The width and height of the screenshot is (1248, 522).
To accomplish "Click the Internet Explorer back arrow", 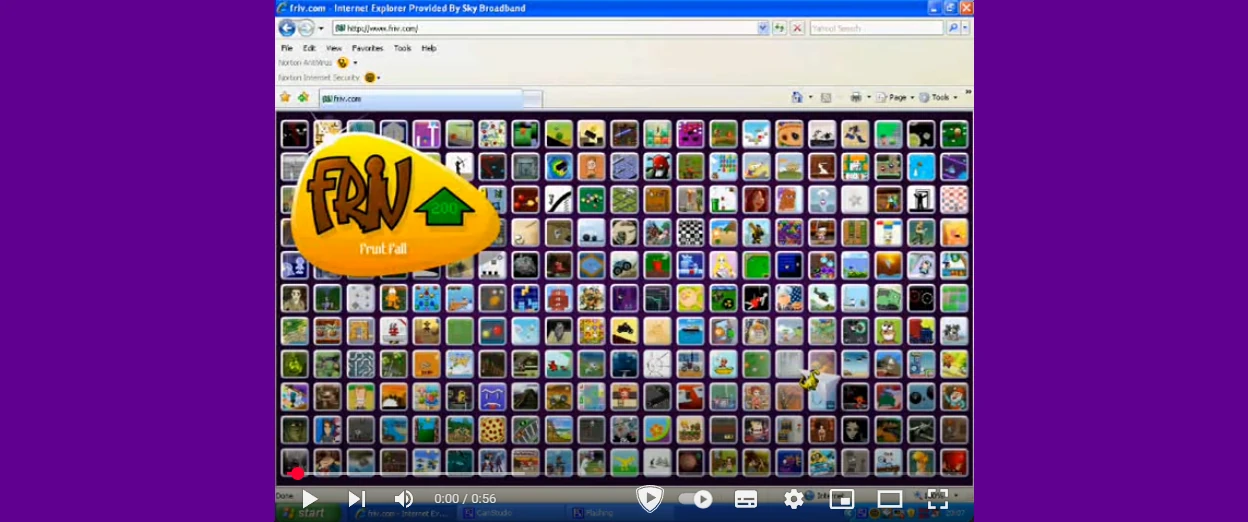I will click(287, 28).
